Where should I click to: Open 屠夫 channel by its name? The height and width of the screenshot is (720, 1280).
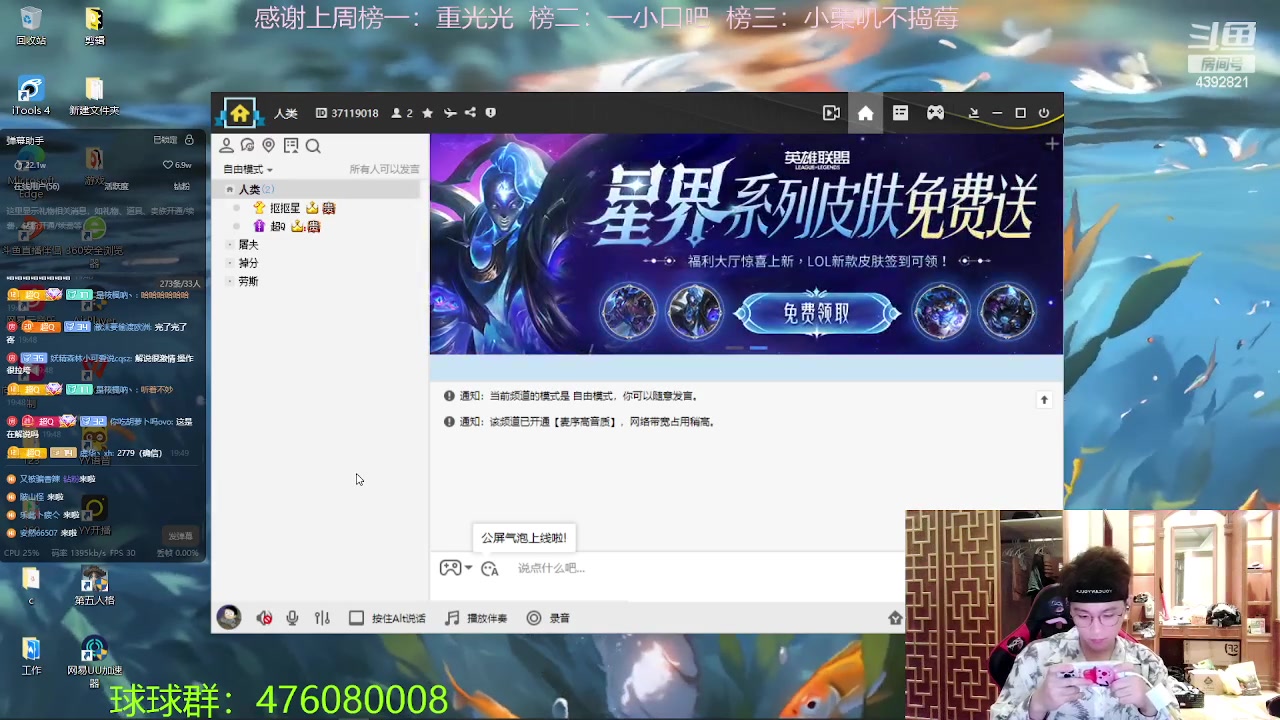coord(248,245)
